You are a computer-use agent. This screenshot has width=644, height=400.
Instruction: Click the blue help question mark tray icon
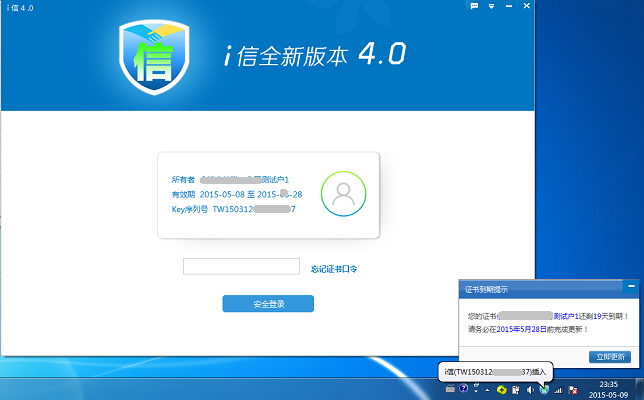[464, 388]
